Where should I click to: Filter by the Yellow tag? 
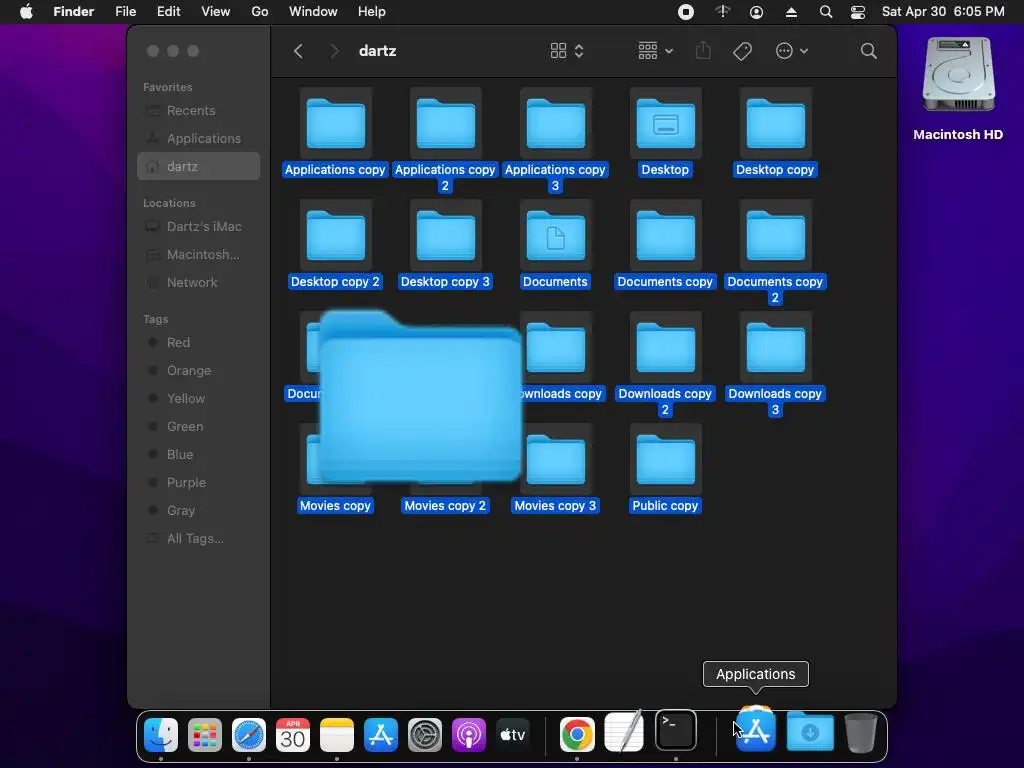[x=199, y=398]
